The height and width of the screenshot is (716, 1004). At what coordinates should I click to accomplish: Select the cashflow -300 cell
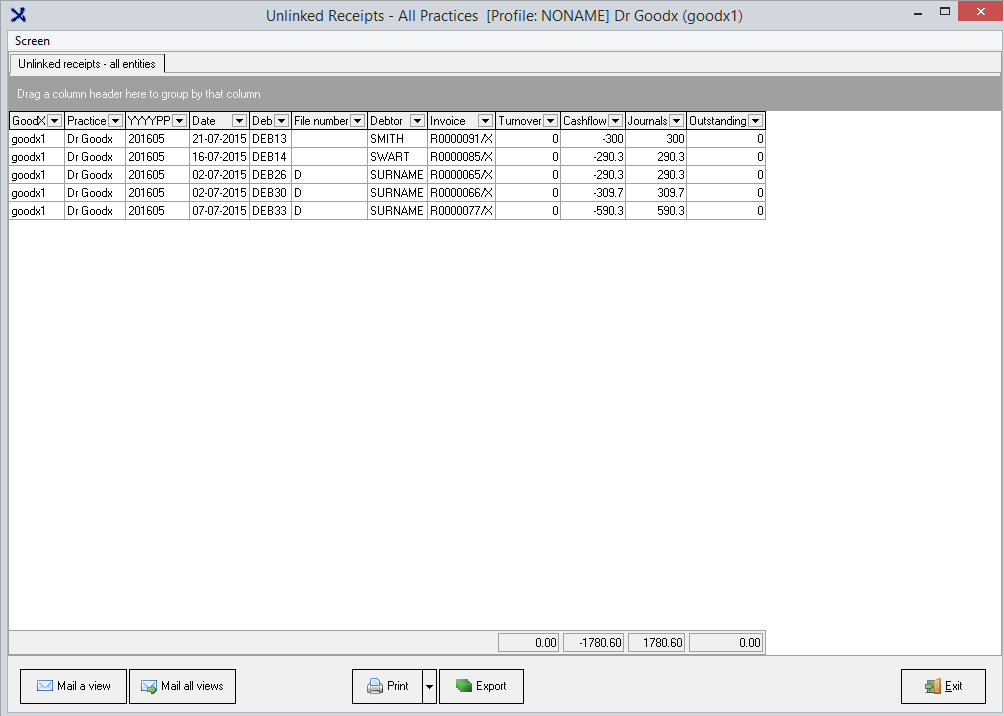pos(593,139)
